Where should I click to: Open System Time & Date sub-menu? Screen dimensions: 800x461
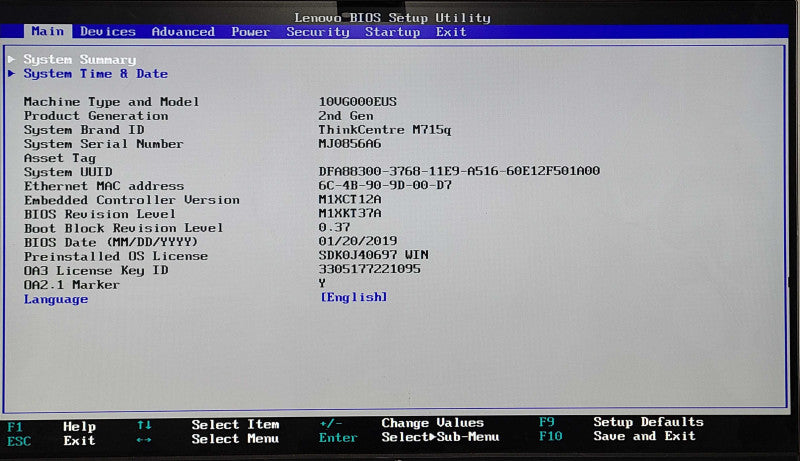pyautogui.click(x=95, y=74)
